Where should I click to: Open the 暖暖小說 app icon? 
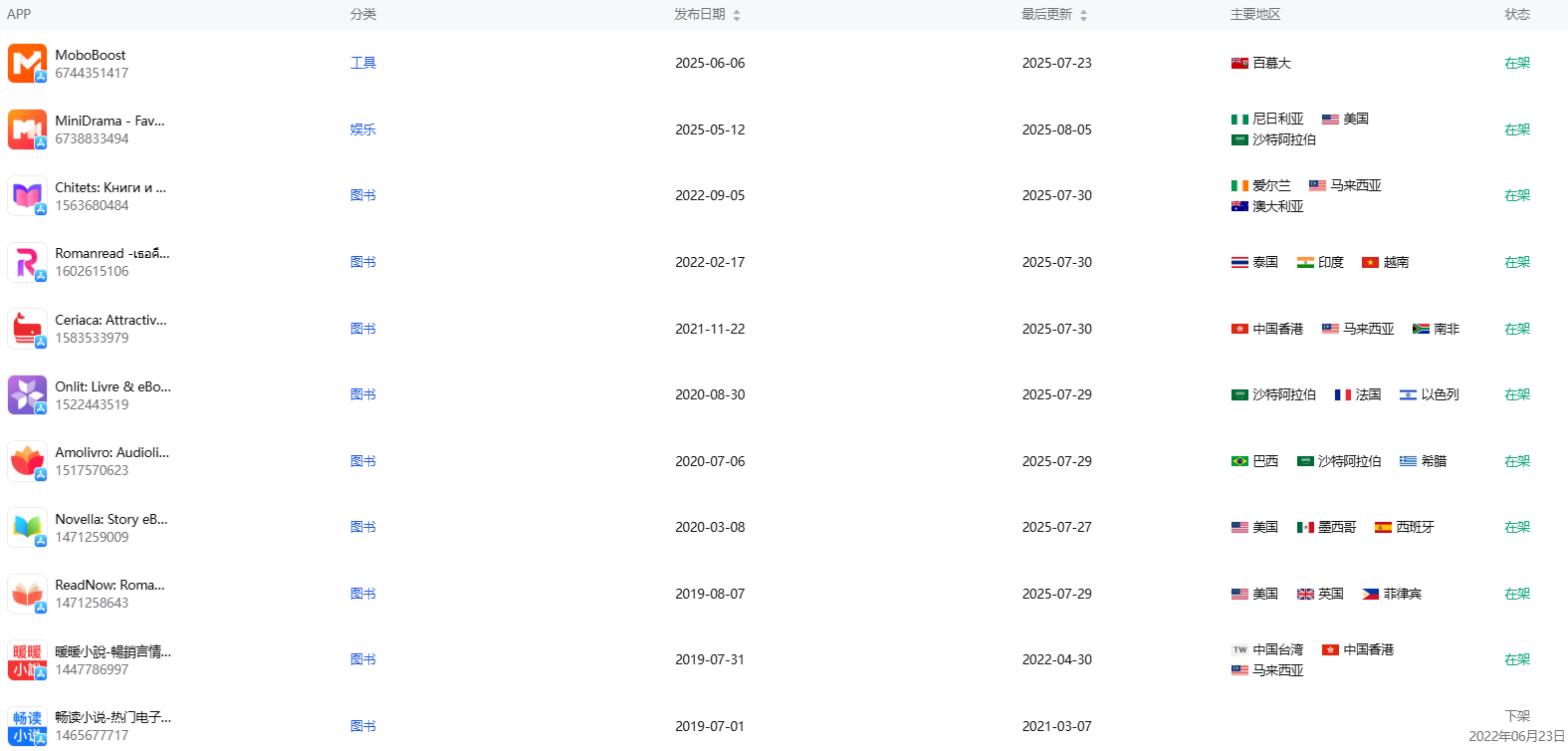[27, 659]
